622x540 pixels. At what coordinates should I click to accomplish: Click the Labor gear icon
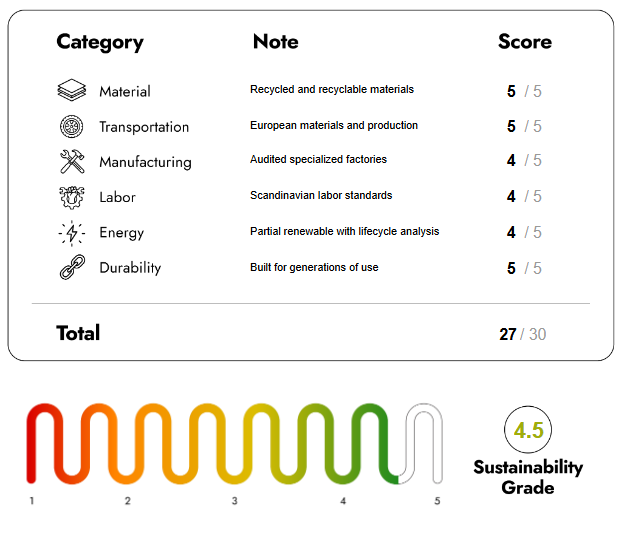point(72,197)
